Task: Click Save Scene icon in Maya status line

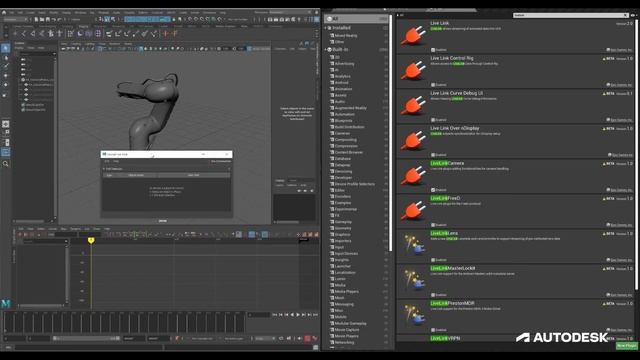Action: point(48,19)
